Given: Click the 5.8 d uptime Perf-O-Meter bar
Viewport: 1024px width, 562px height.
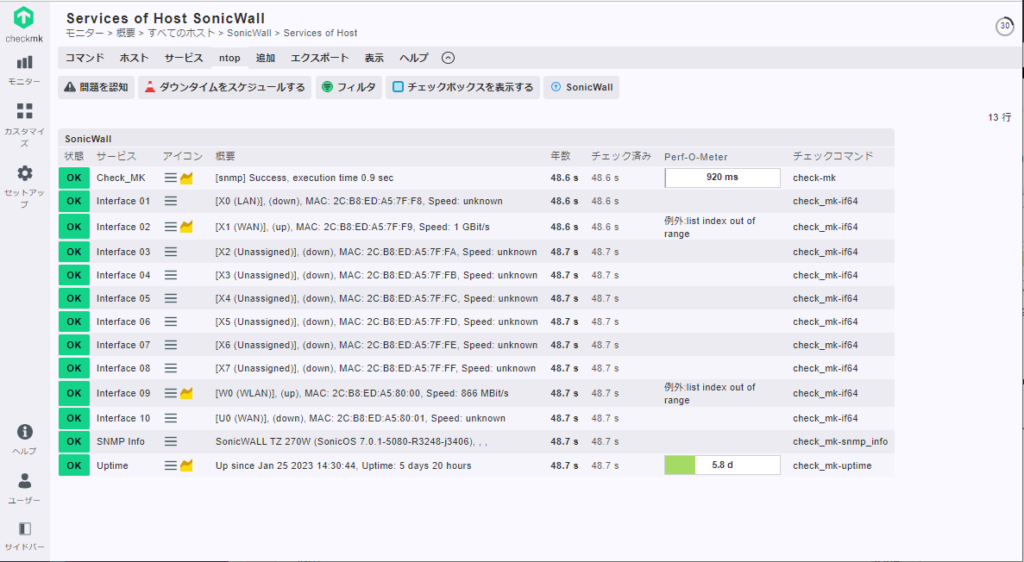Looking at the screenshot, I should pos(722,465).
